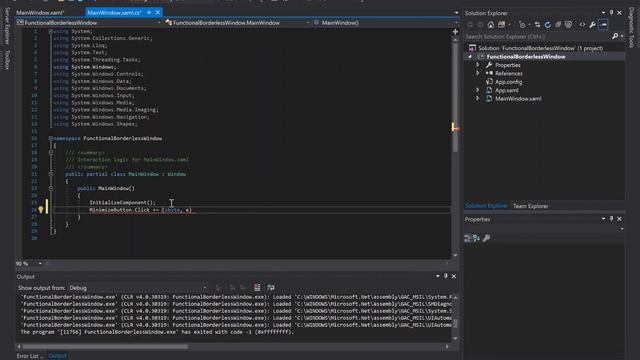Click the editor tab list overflow dropdown
640x360 pixels.
456,13
